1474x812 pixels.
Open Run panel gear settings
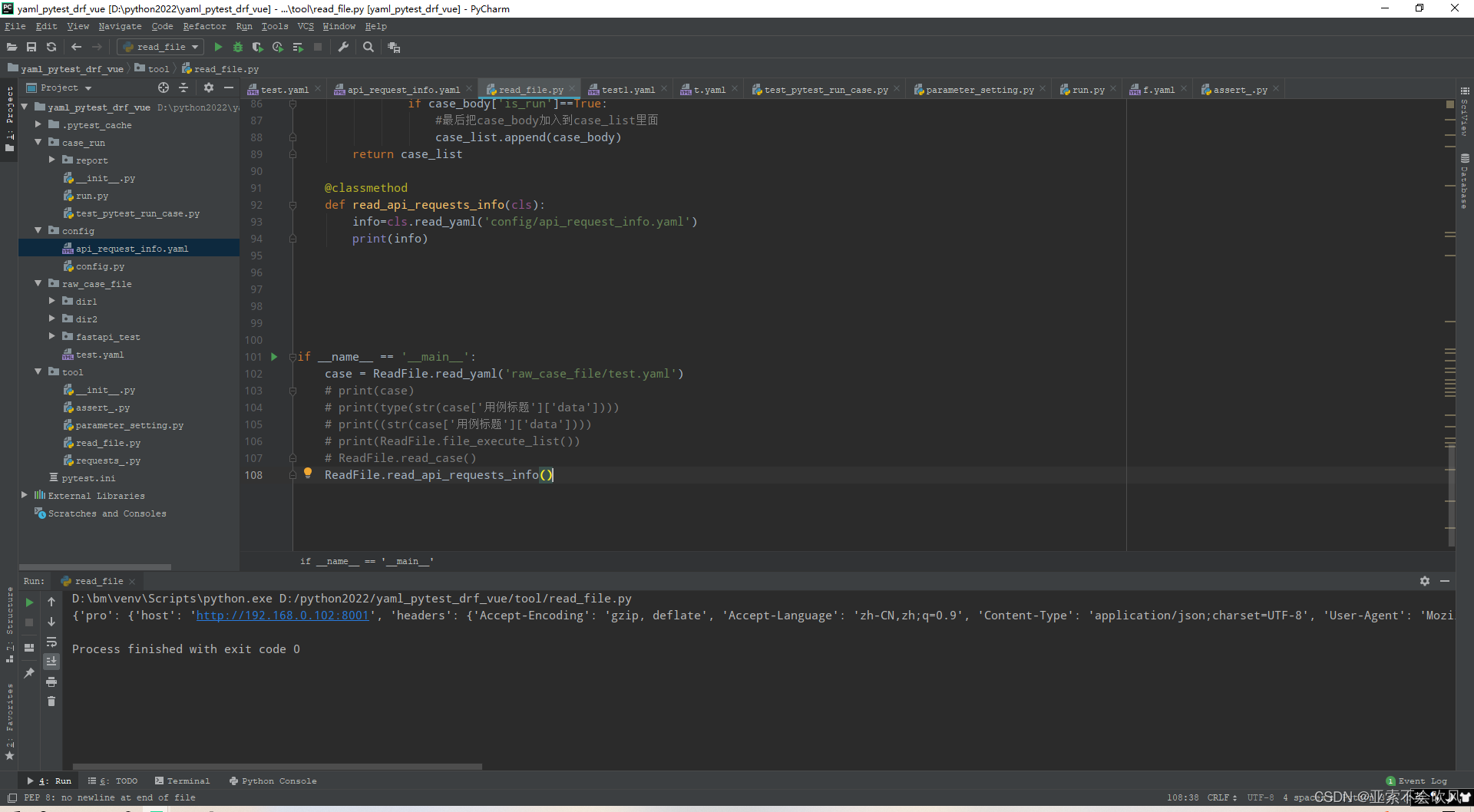(x=1425, y=581)
